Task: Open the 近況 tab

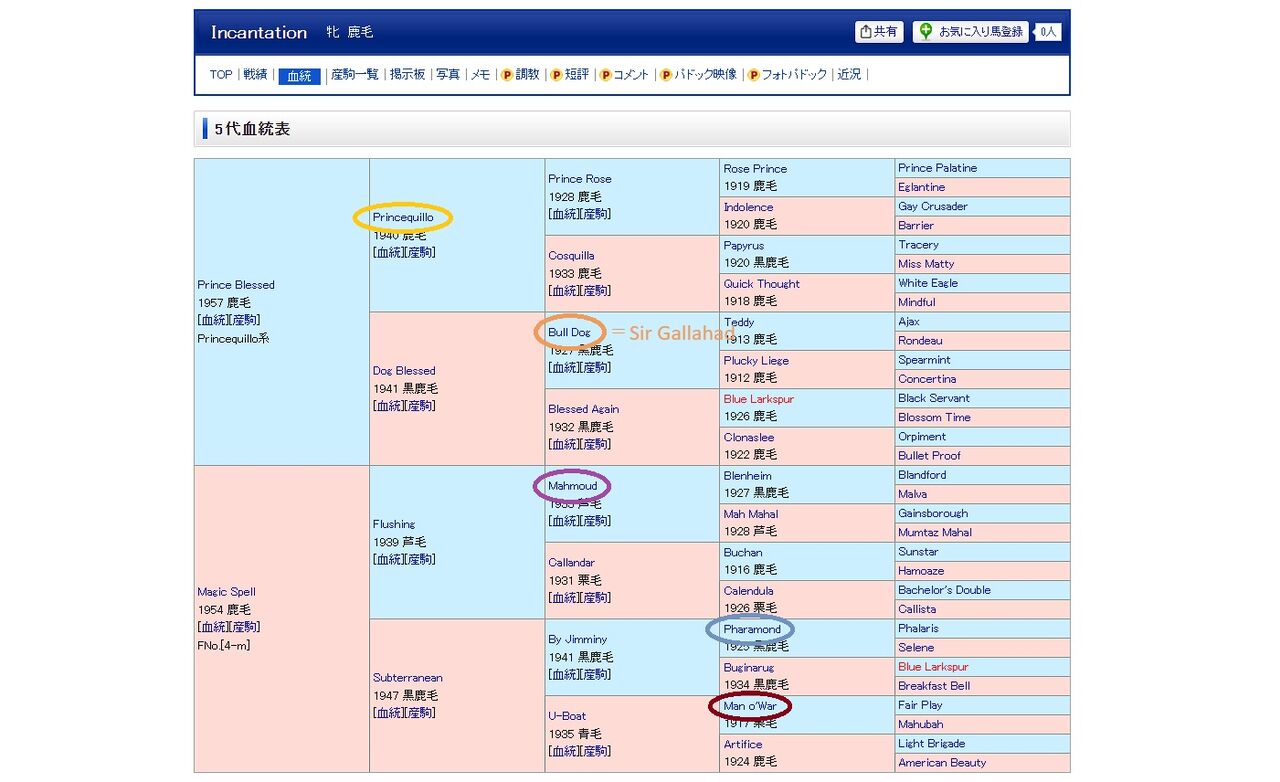Action: tap(849, 75)
